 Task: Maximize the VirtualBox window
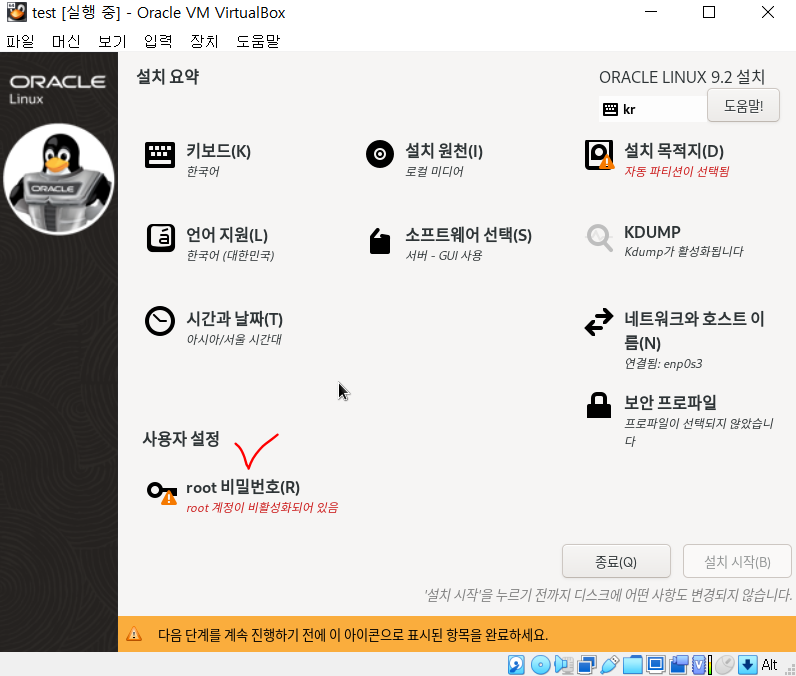tap(709, 12)
